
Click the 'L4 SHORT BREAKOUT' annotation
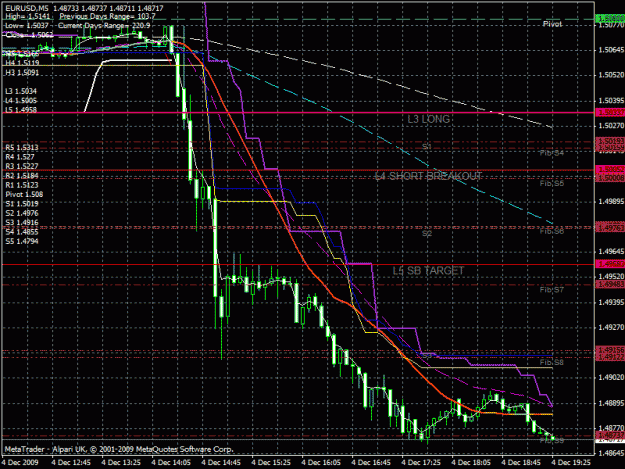[428, 176]
